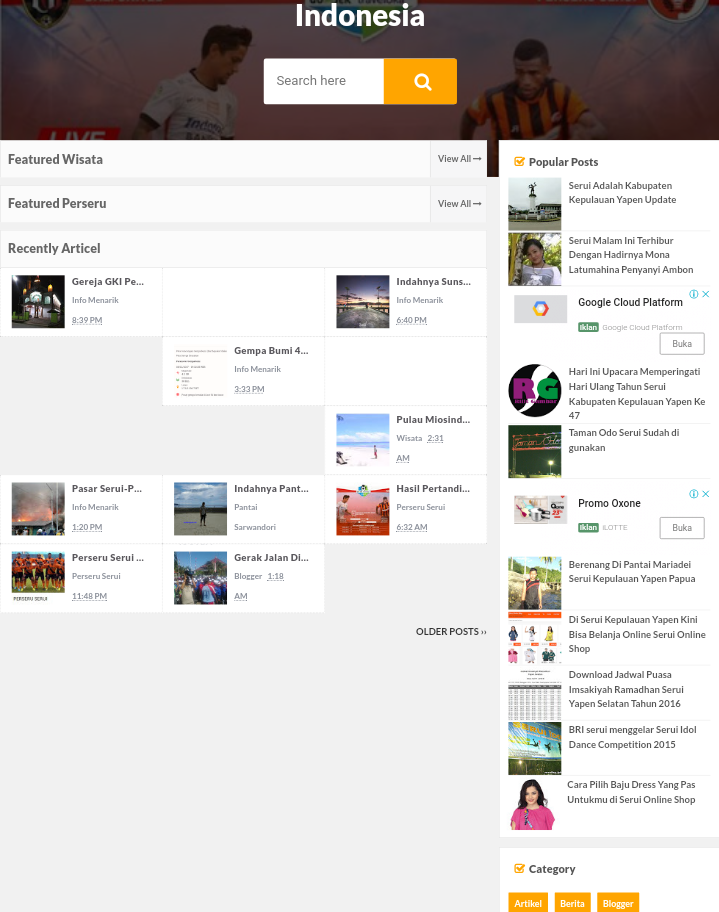Screen dimensions: 719x912
Task: Go to OLDER POSTS page
Action: 451,632
